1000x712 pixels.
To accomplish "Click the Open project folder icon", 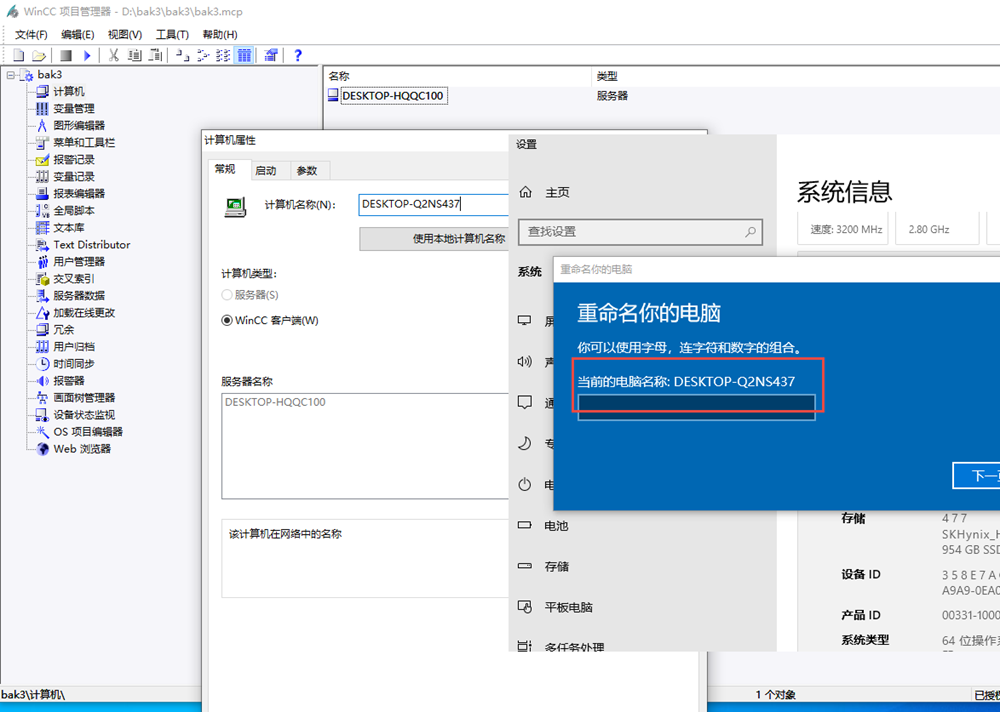I will [39, 55].
